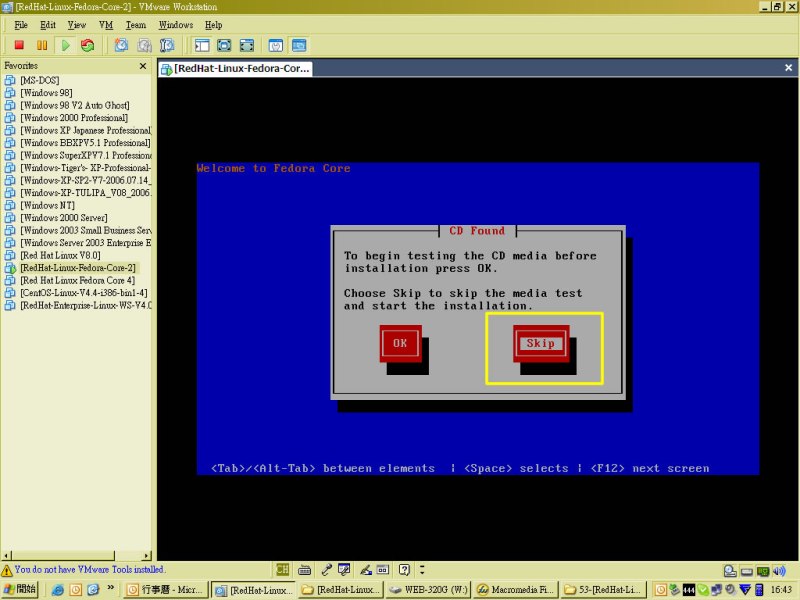Select [Windows 2003 Small Business Server] favorite
Image resolution: width=800 pixels, height=600 pixels.
pyautogui.click(x=85, y=230)
